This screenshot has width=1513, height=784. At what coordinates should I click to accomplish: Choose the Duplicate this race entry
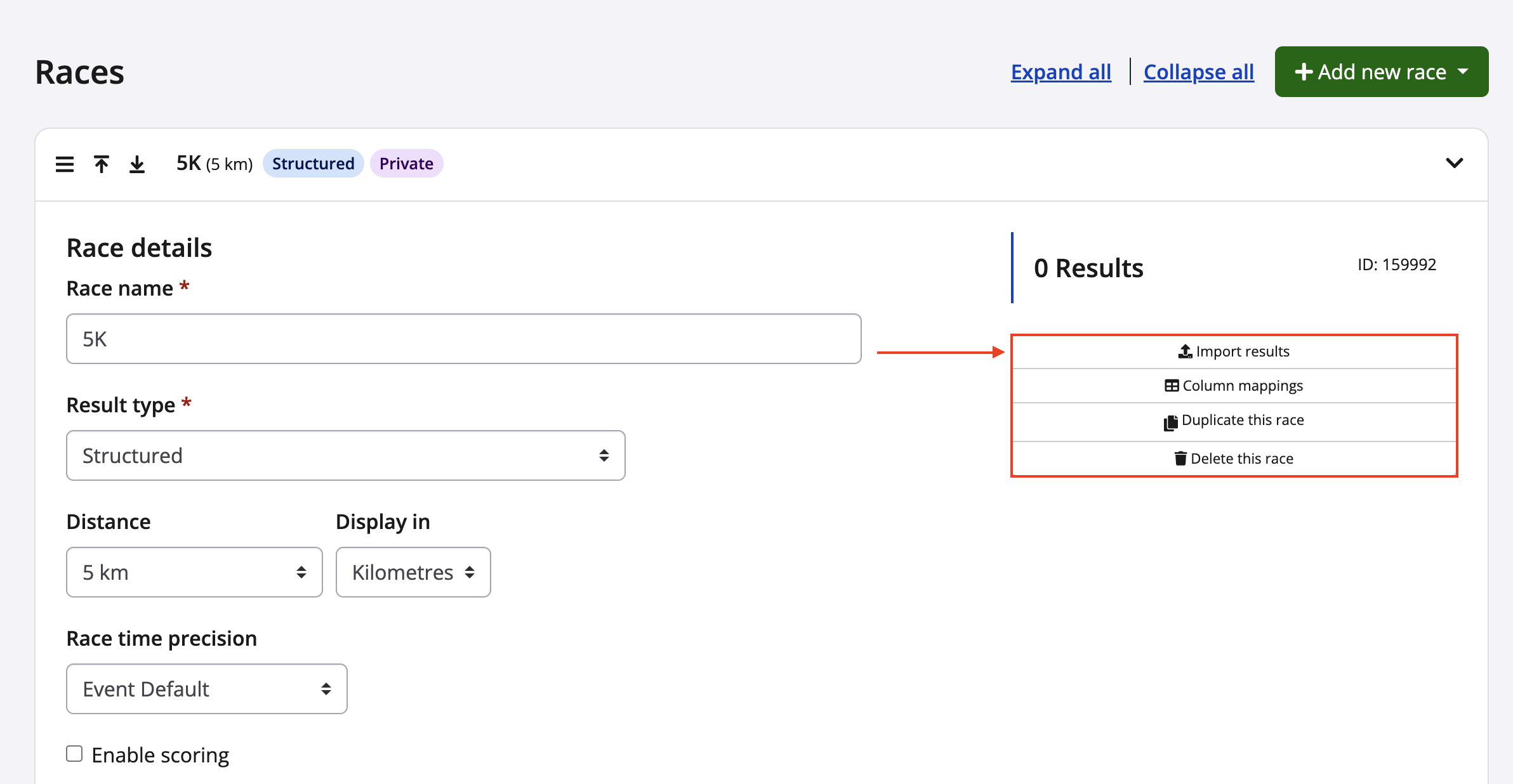(1242, 421)
